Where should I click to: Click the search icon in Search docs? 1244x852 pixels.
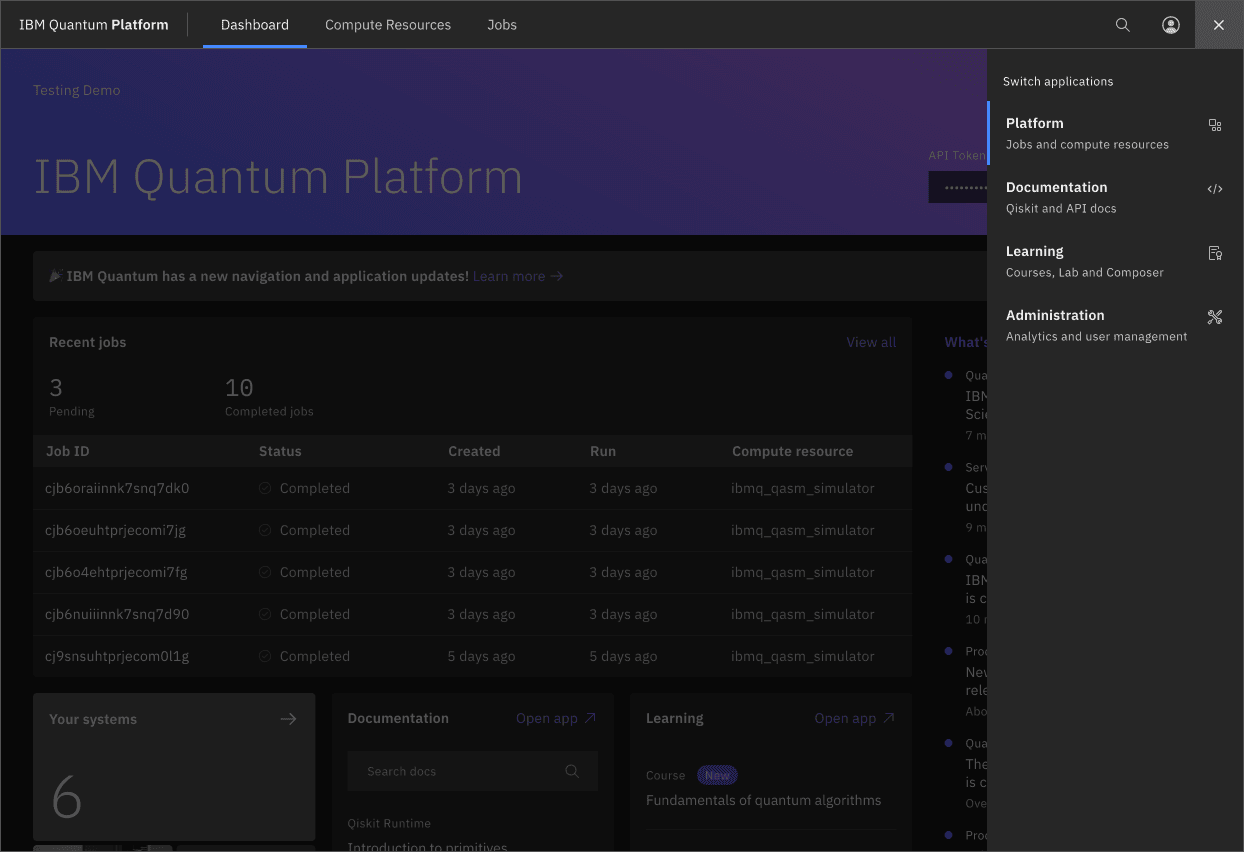(572, 771)
